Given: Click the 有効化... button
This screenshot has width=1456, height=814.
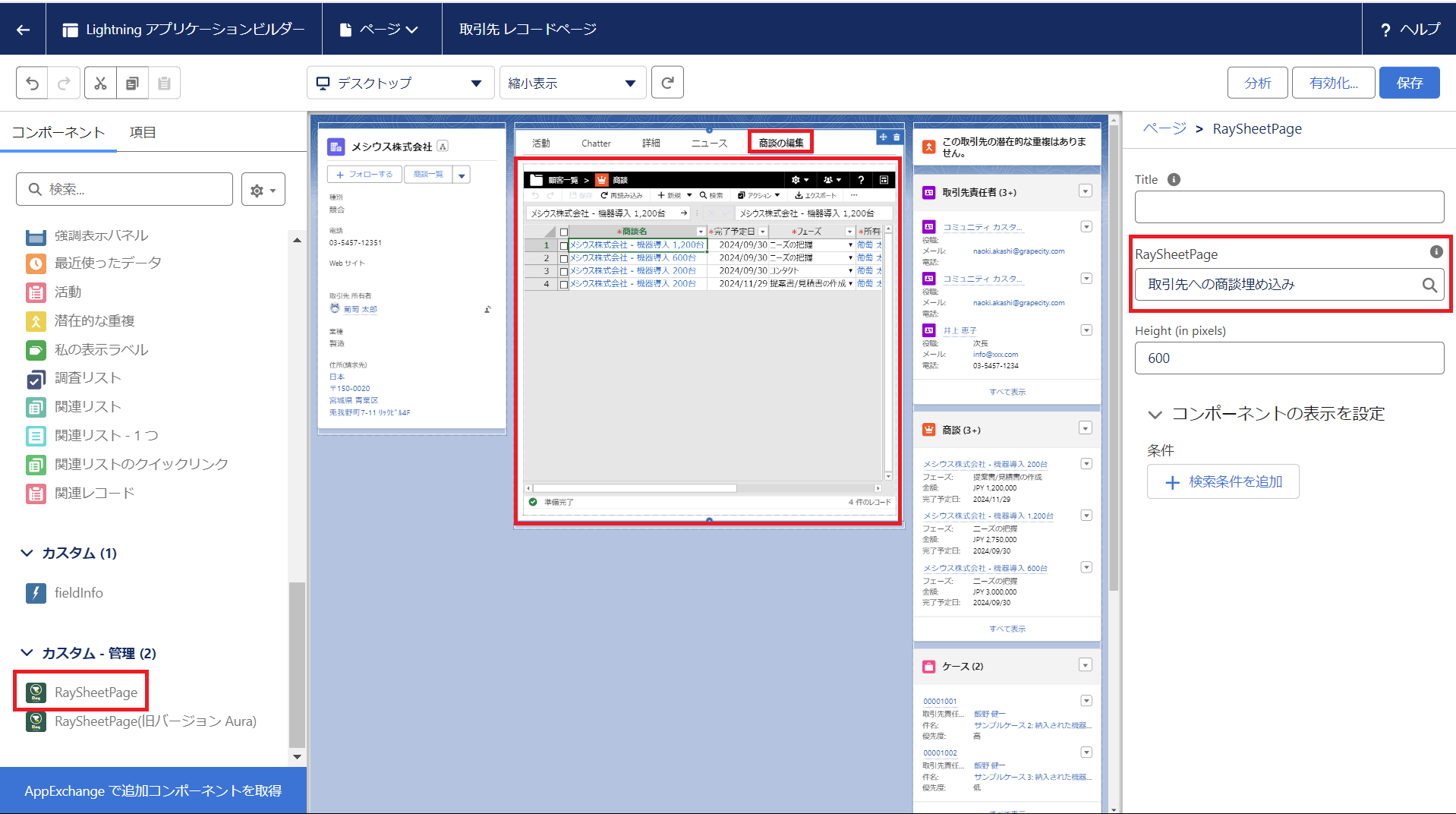Looking at the screenshot, I should pos(1334,83).
